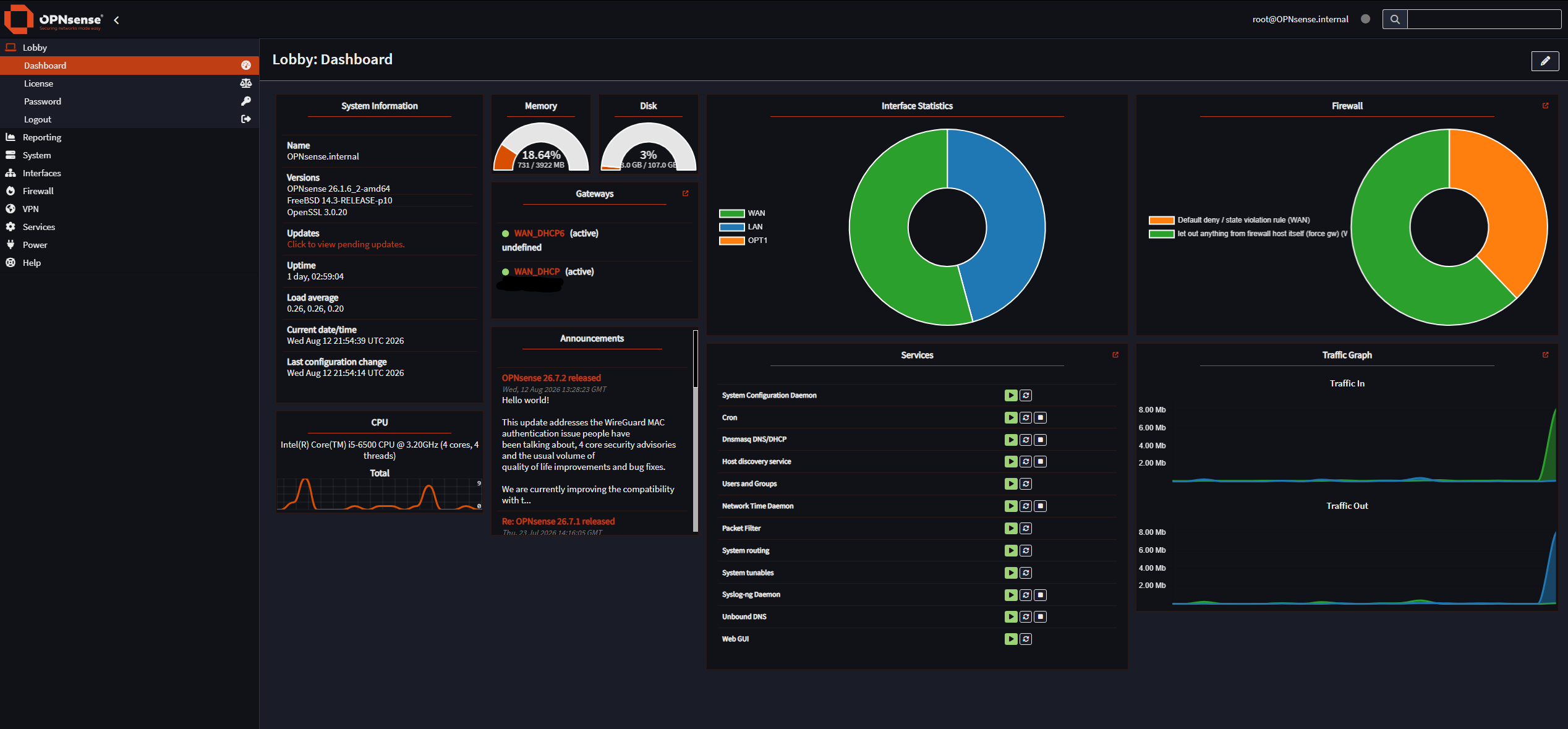Restart the Cron service
Screen dimensions: 1568x729
click(1026, 418)
